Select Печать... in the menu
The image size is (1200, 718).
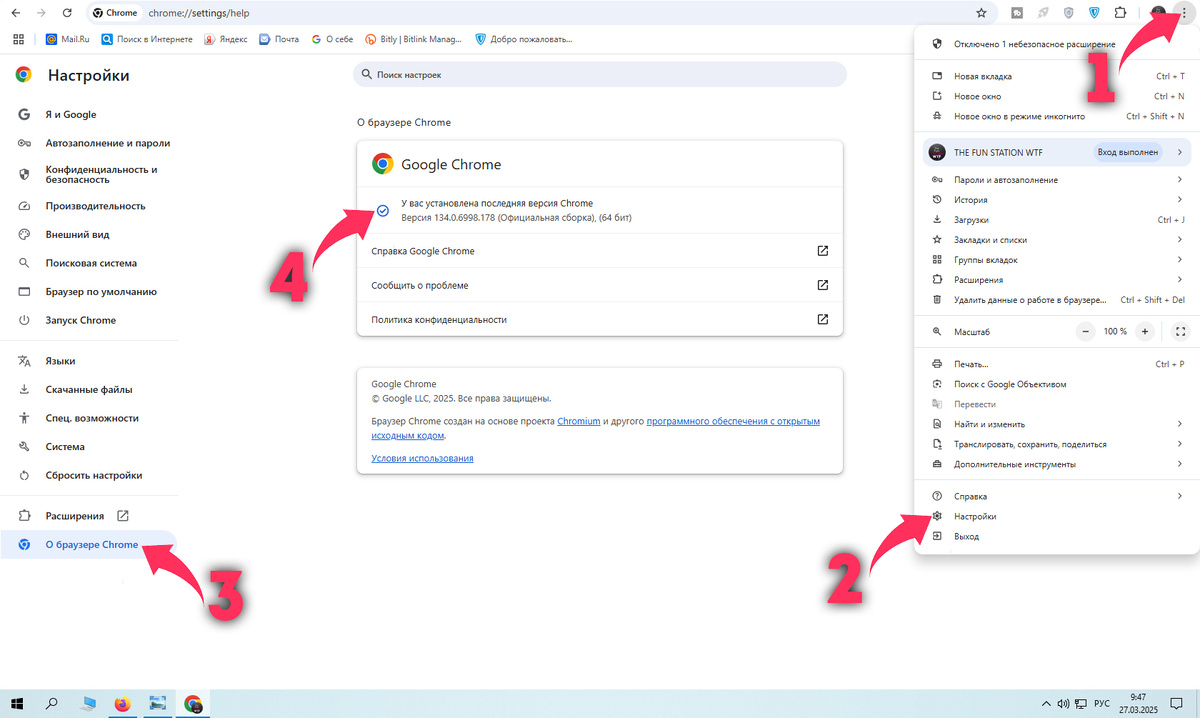pyautogui.click(x=1057, y=364)
